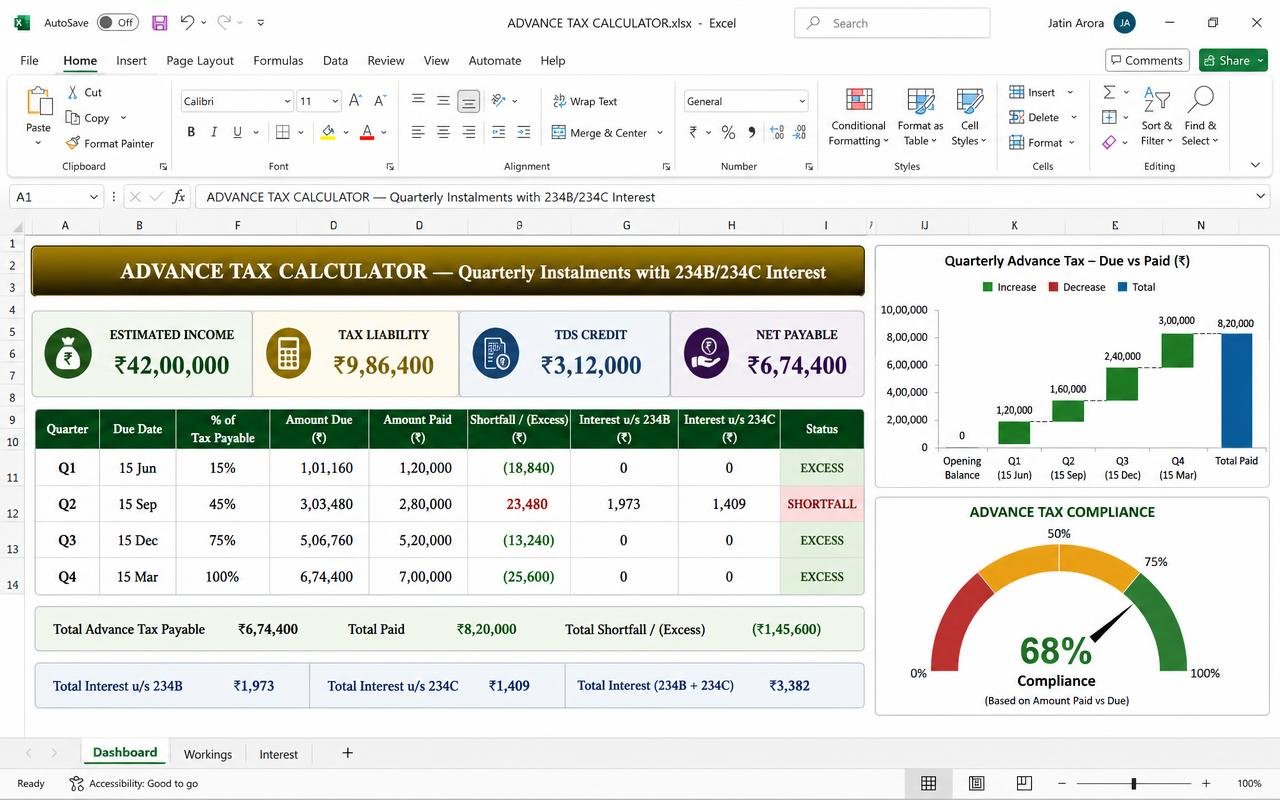The image size is (1280, 800).
Task: Click the Center horizontal alignment icon
Action: (443, 132)
